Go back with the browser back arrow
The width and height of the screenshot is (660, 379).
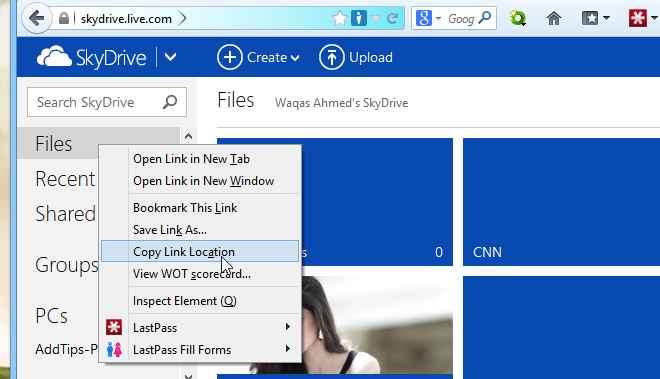(x=37, y=18)
